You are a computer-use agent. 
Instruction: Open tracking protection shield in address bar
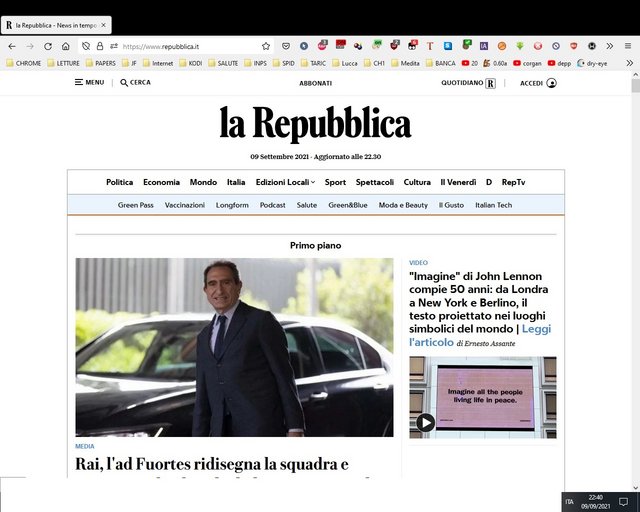86,47
